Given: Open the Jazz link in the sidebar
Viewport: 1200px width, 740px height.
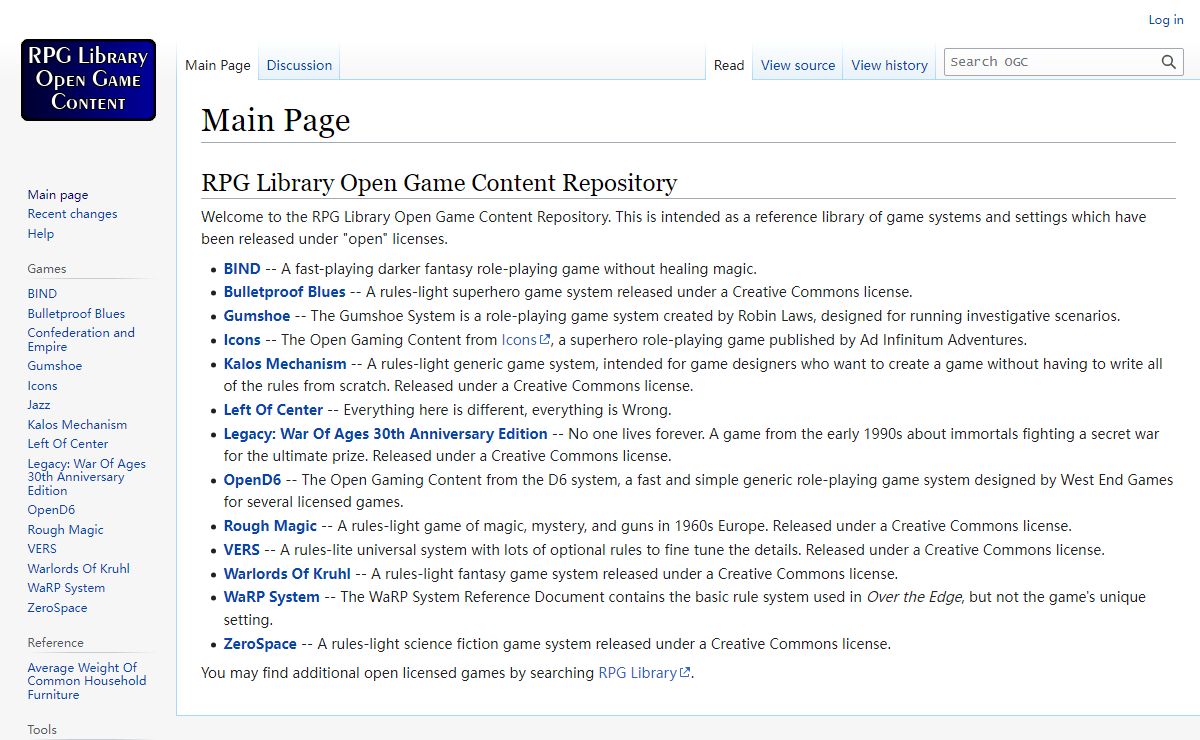Looking at the screenshot, I should click(x=39, y=405).
